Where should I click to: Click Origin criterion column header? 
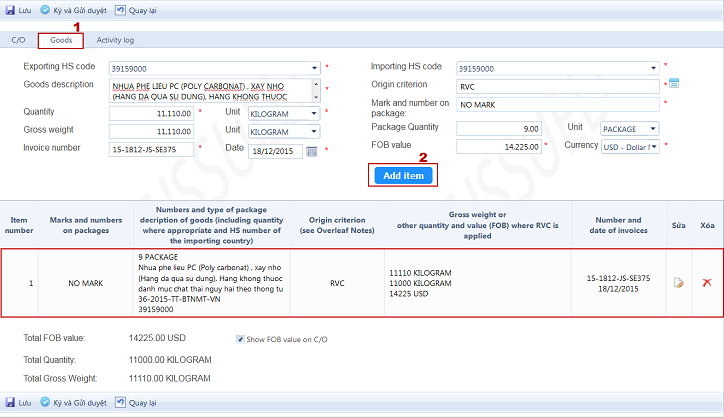pos(337,225)
